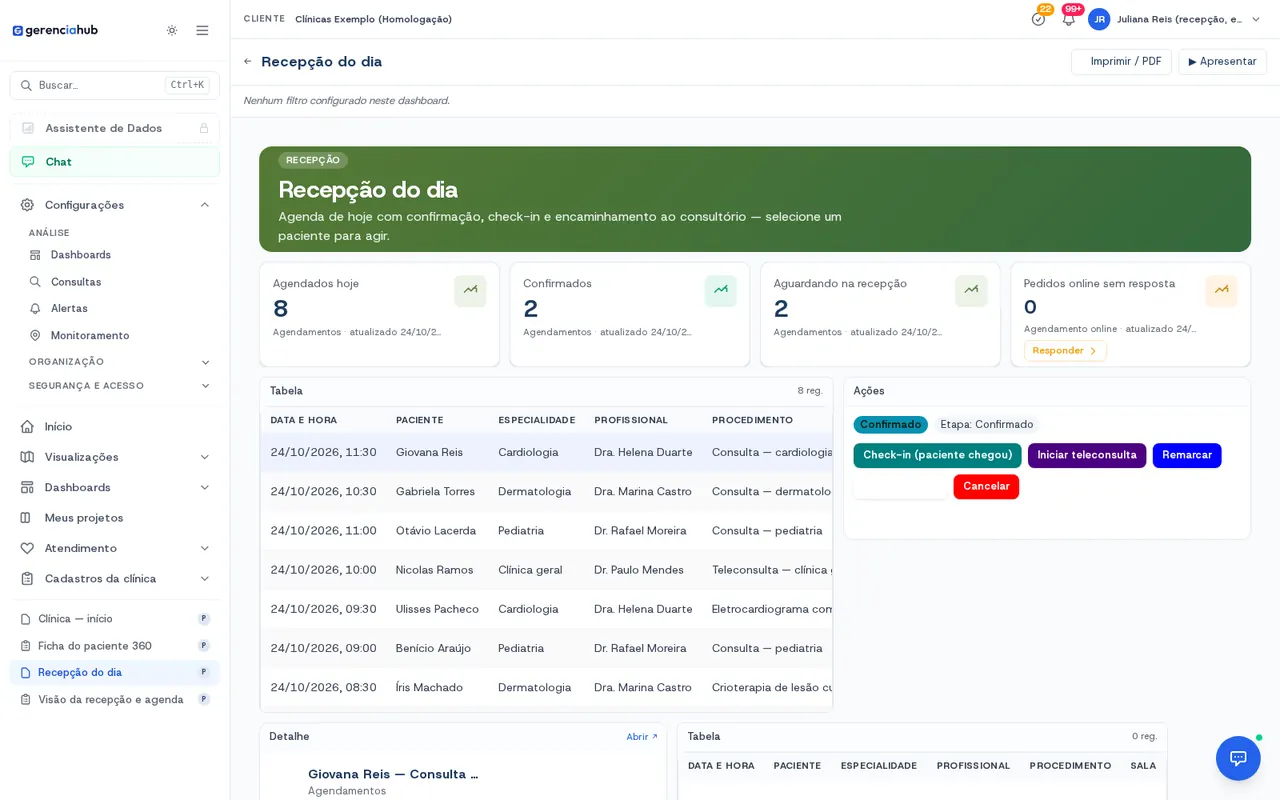1280x800 pixels.
Task: Open Consultas in sidebar
Action: pos(76,282)
